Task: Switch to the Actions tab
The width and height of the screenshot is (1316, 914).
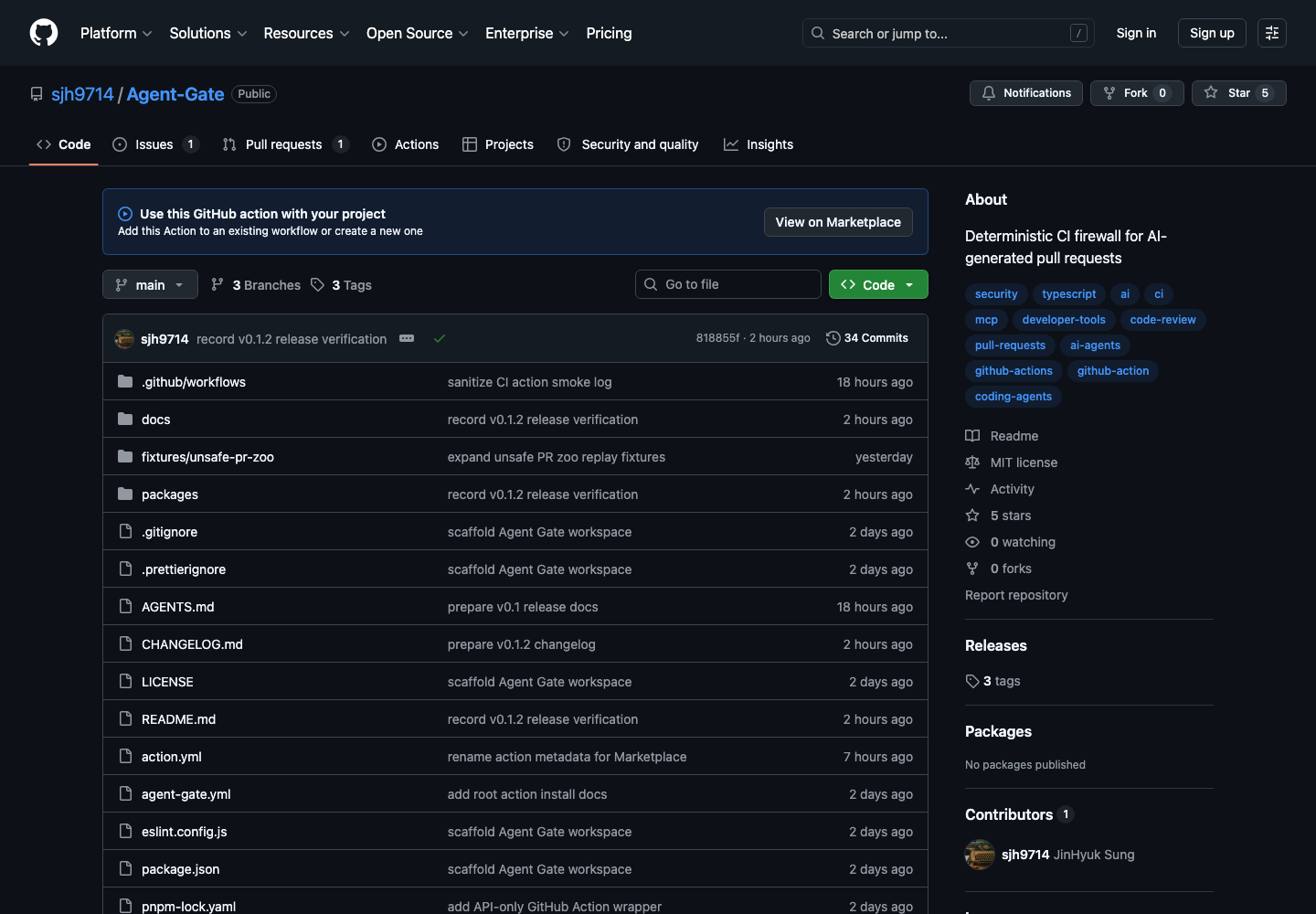Action: pos(405,144)
